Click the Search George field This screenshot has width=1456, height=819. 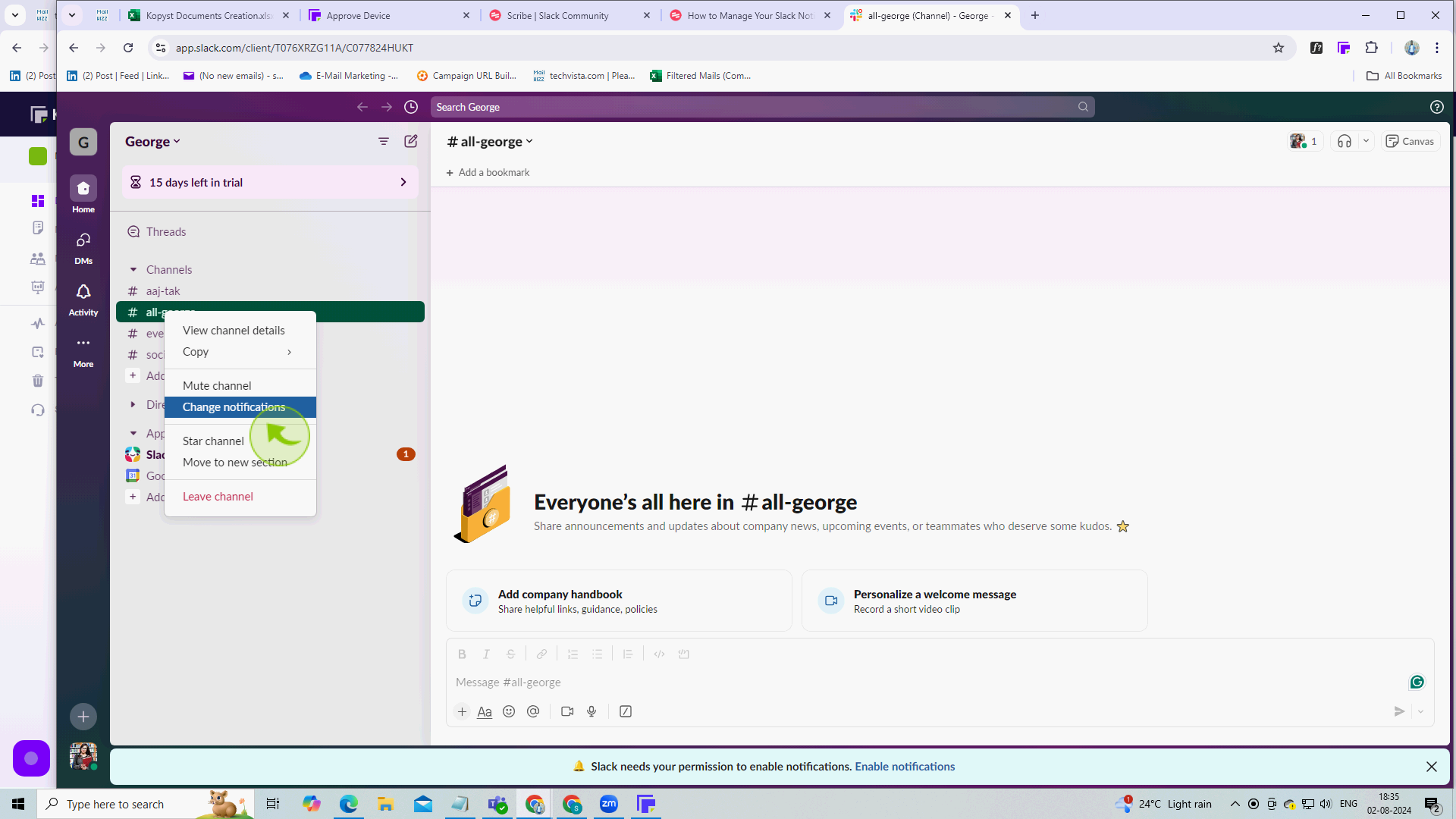tap(762, 107)
